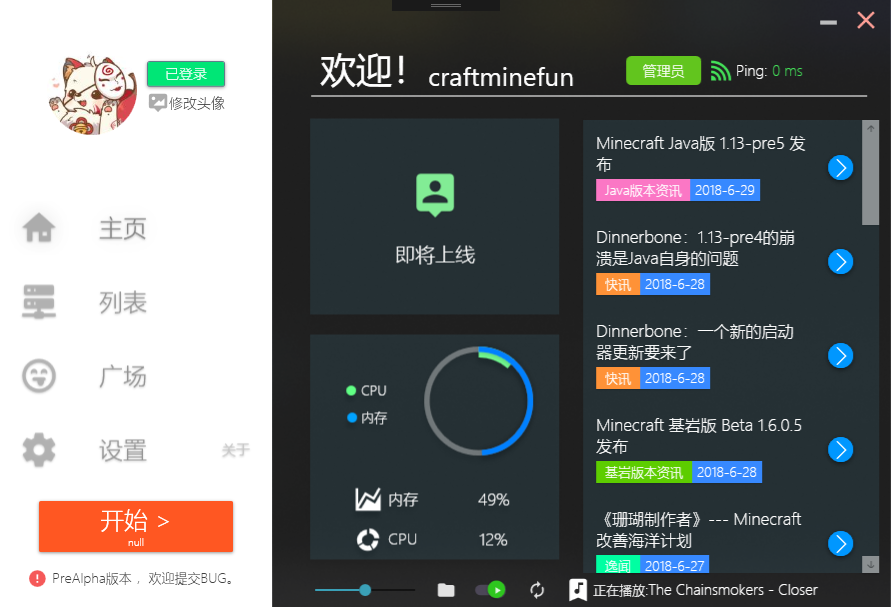Click the user avatar picture
891x607 pixels.
[94, 94]
